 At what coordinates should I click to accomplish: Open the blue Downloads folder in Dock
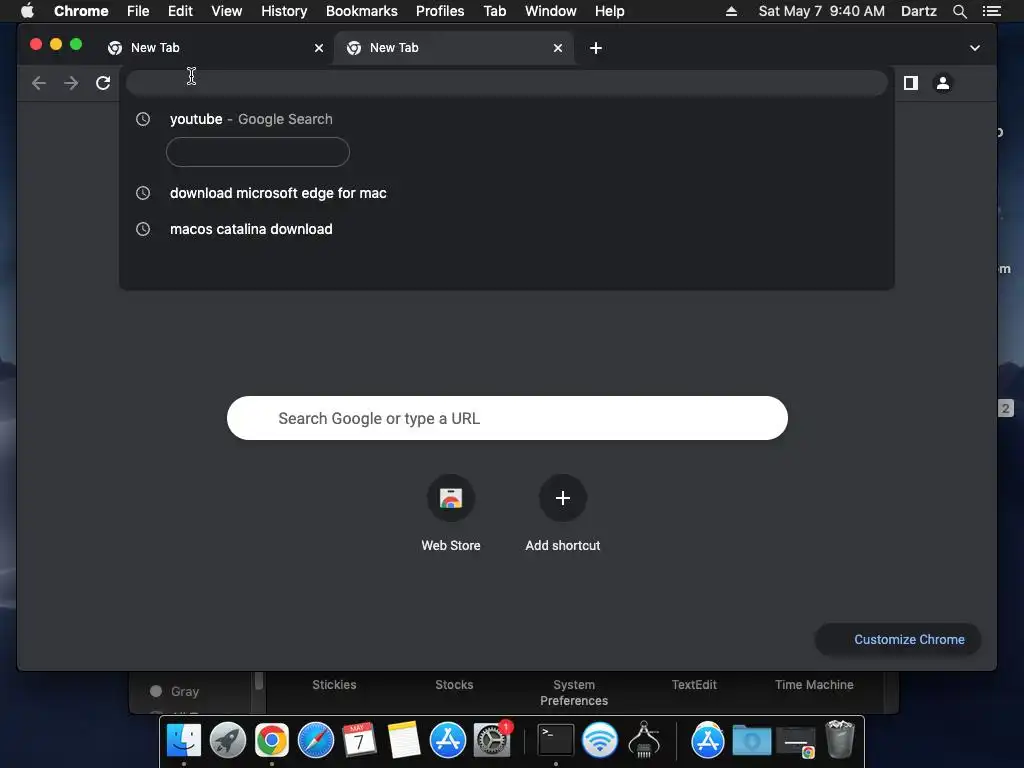(x=752, y=741)
